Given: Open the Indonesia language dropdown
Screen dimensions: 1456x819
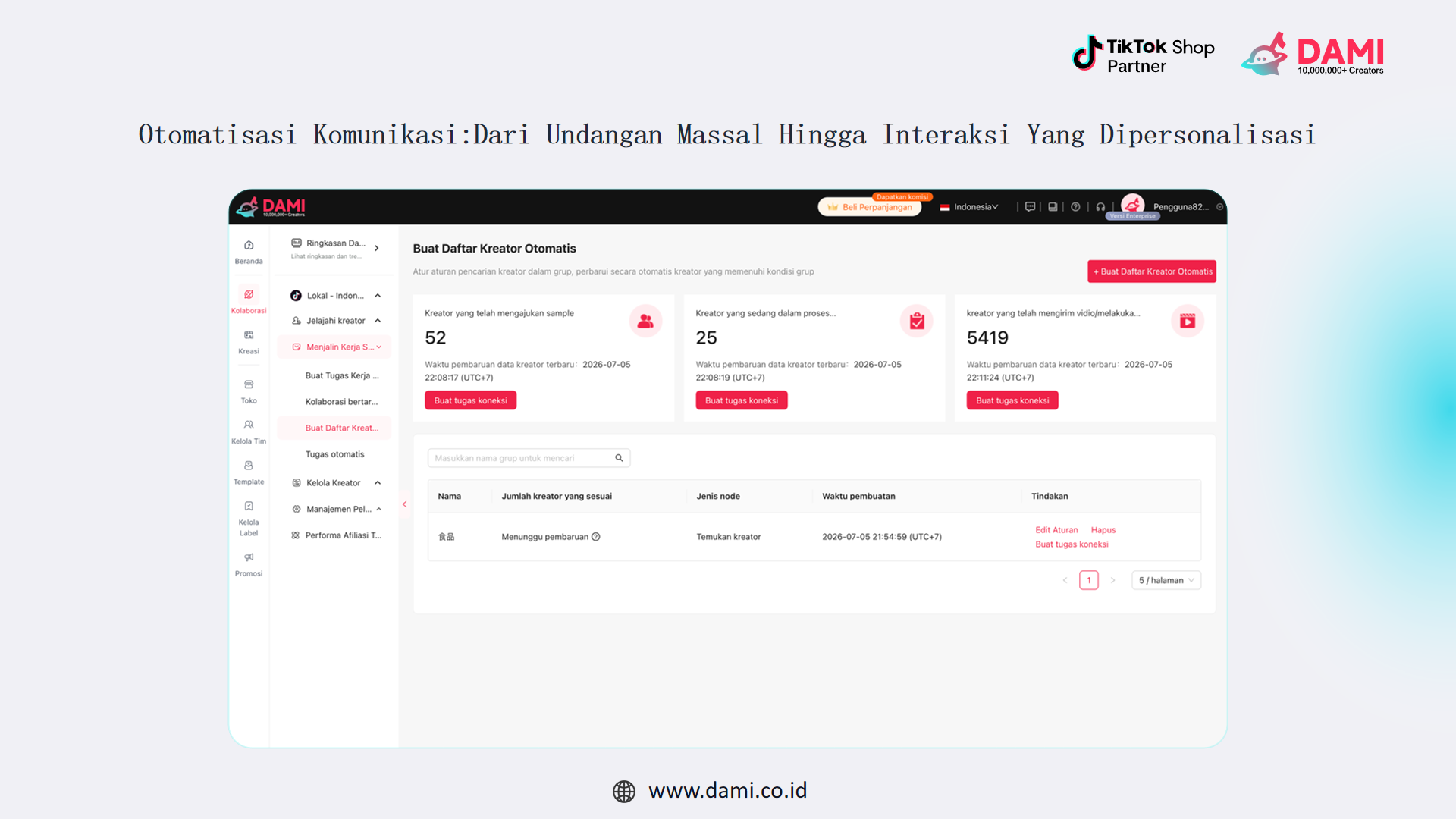Looking at the screenshot, I should [969, 207].
